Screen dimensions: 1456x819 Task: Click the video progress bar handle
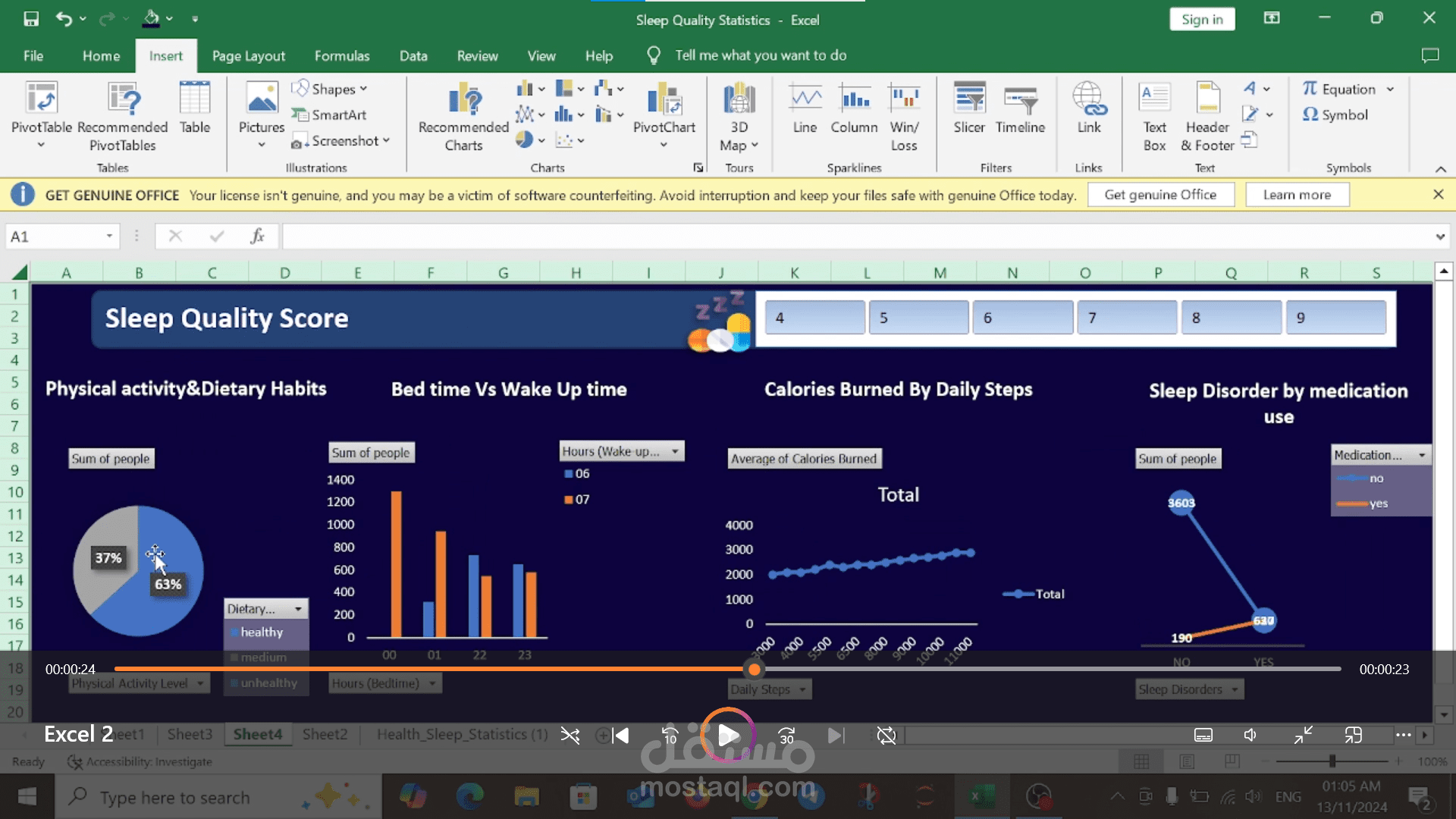point(754,669)
